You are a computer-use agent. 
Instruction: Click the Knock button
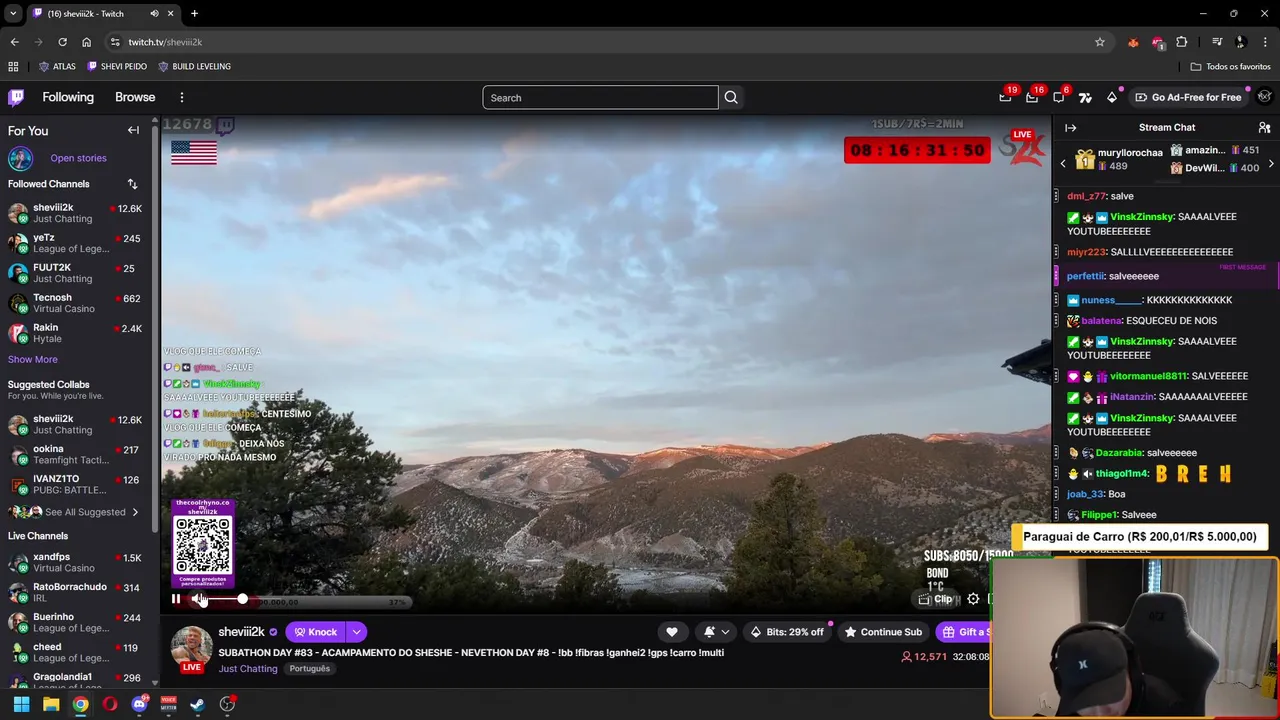[x=314, y=632]
